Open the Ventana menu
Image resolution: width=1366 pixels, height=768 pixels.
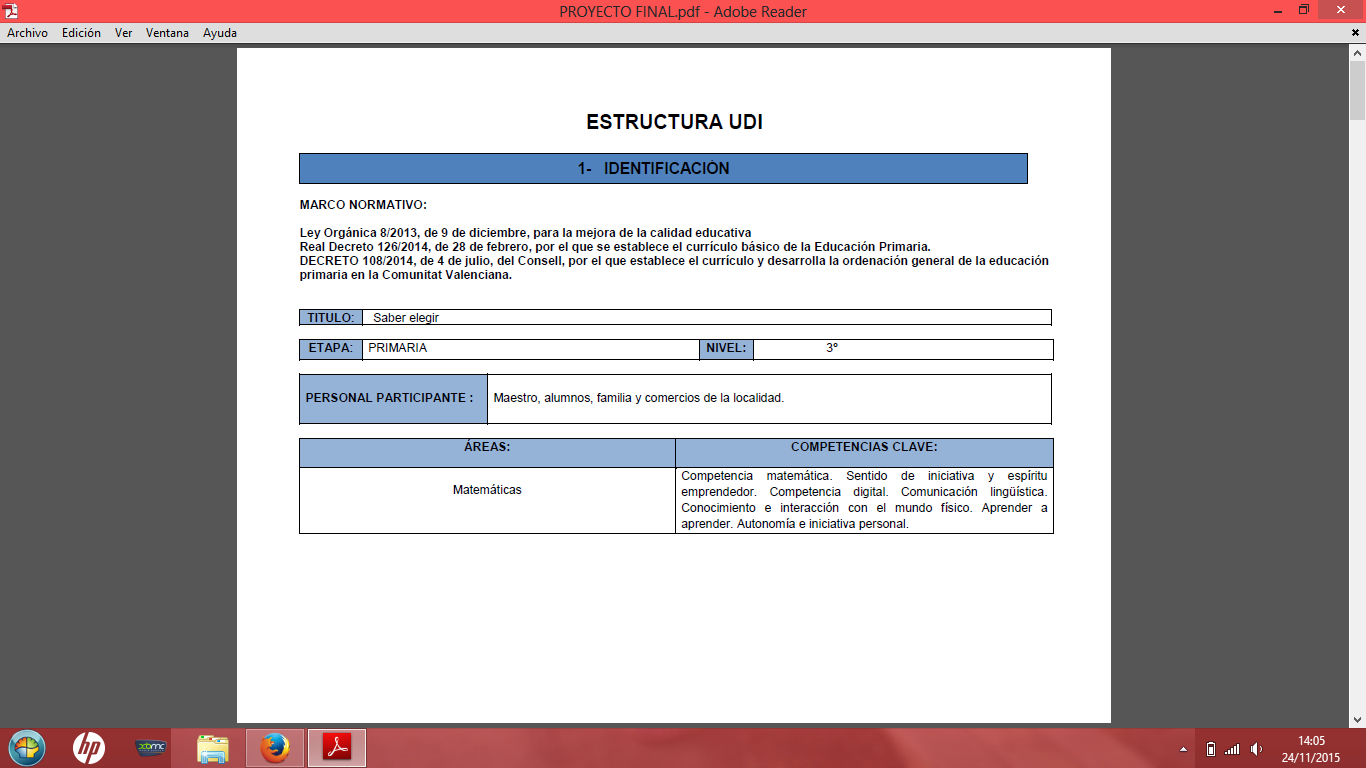pyautogui.click(x=167, y=33)
